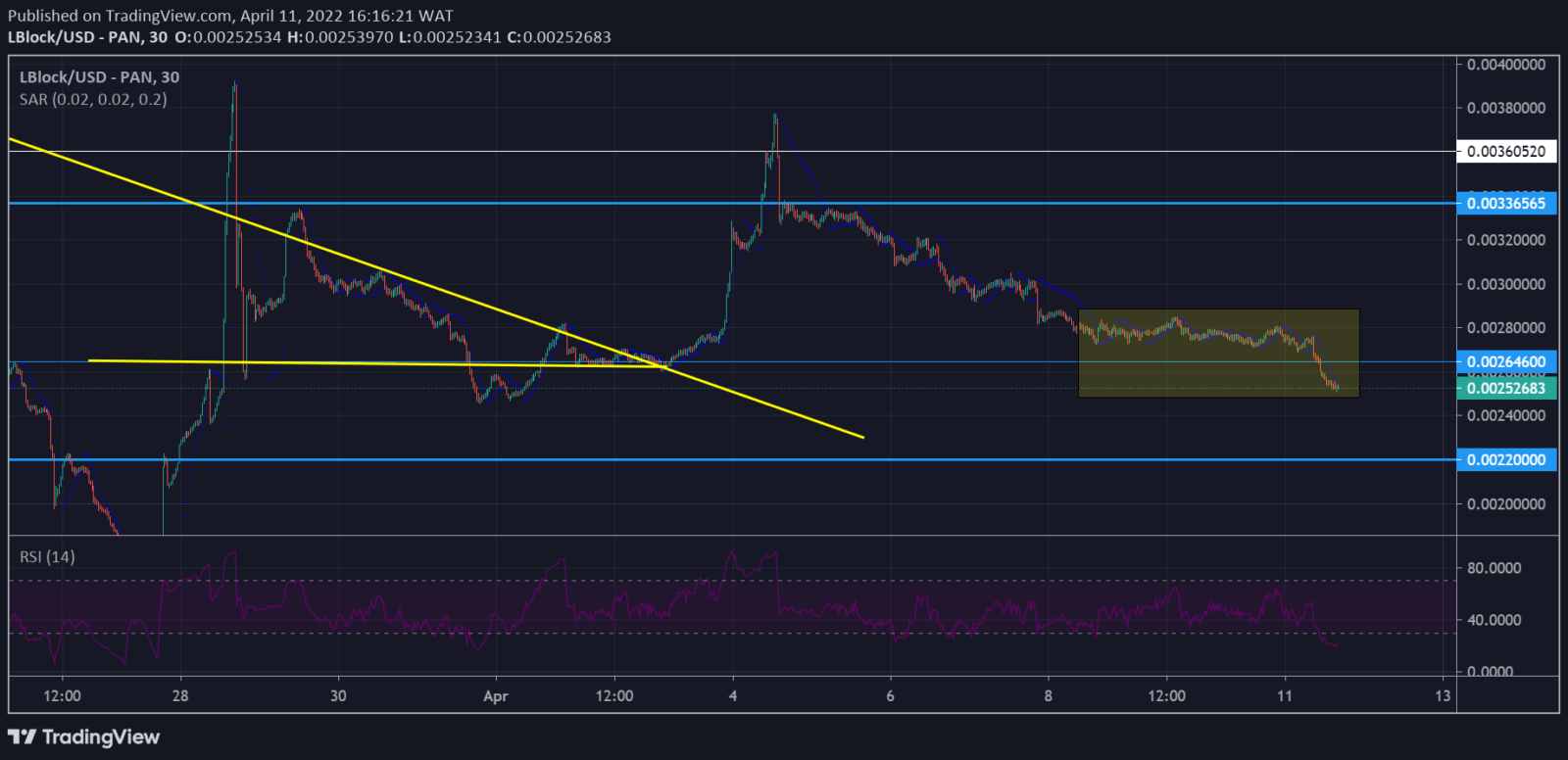This screenshot has height=760, width=1568.
Task: Select the blue horizontal line at 0.00220000
Action: [732, 458]
